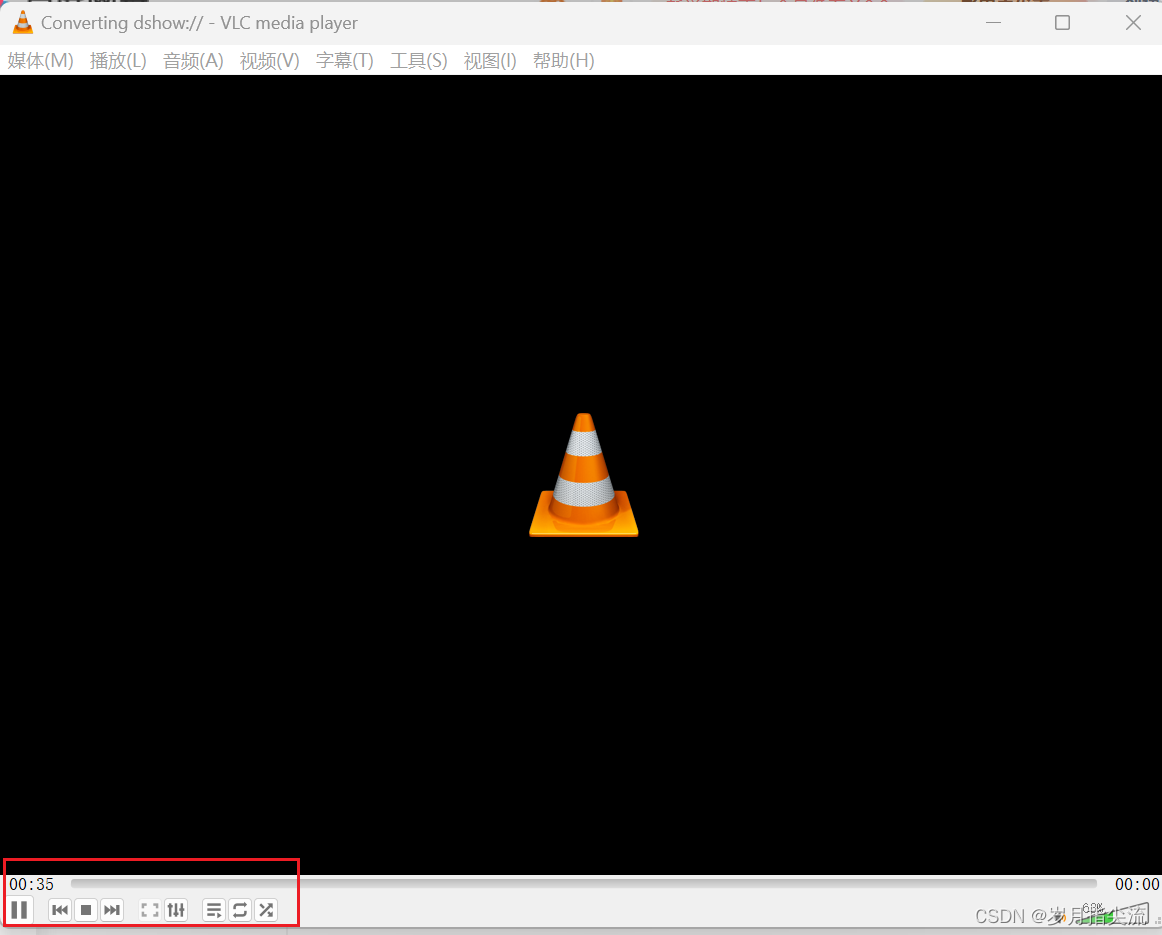Open the 字幕(T) menu
Screen dimensions: 1162x935
click(345, 61)
